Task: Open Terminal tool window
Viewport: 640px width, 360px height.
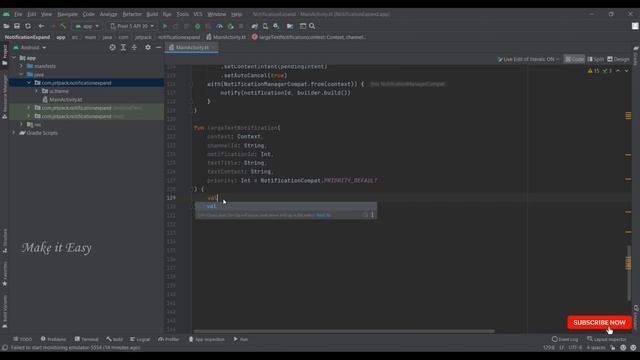Action: (x=87, y=339)
